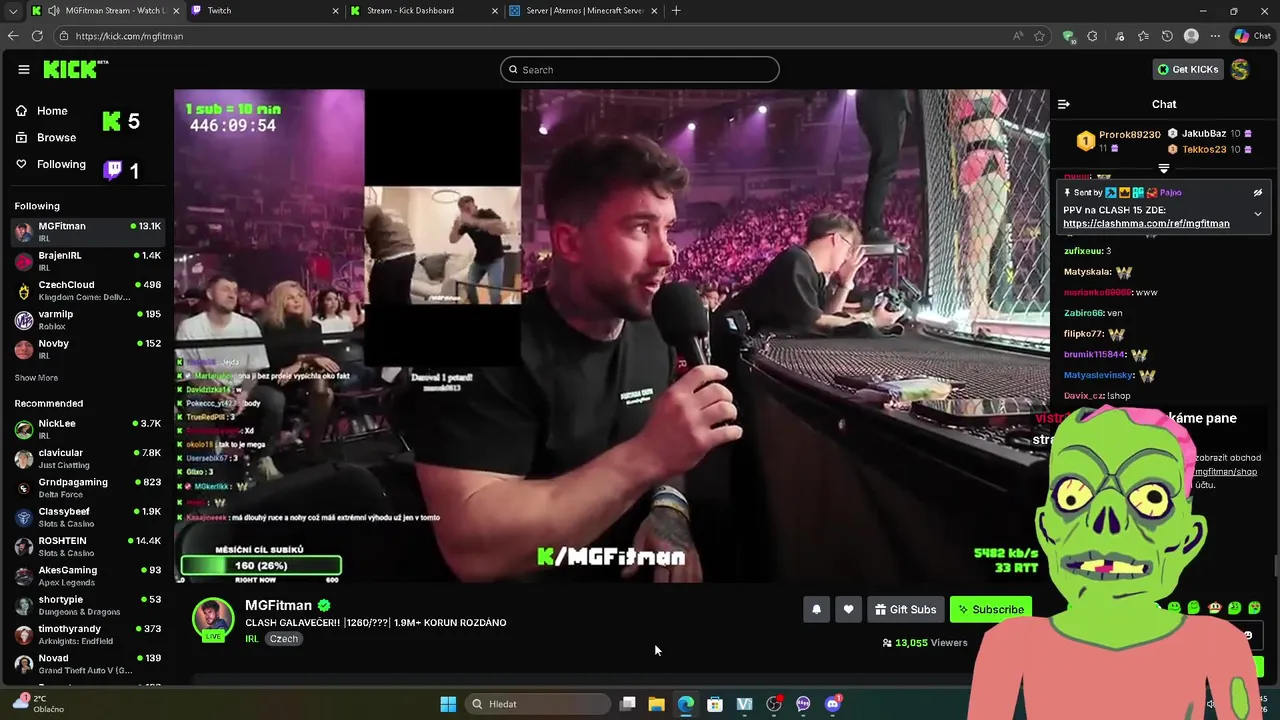Click the Pajno username in pinned message
1280x720 pixels.
1171,193
